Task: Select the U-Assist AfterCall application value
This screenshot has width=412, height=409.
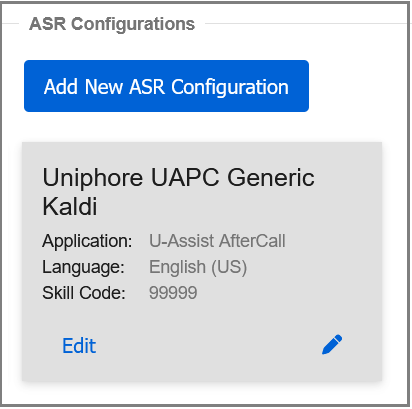Action: (217, 241)
